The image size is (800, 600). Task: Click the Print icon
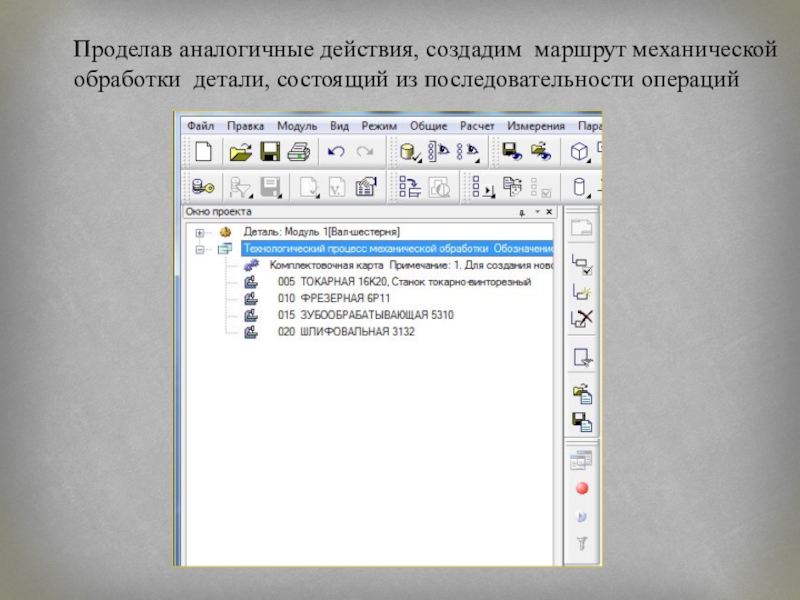[298, 152]
